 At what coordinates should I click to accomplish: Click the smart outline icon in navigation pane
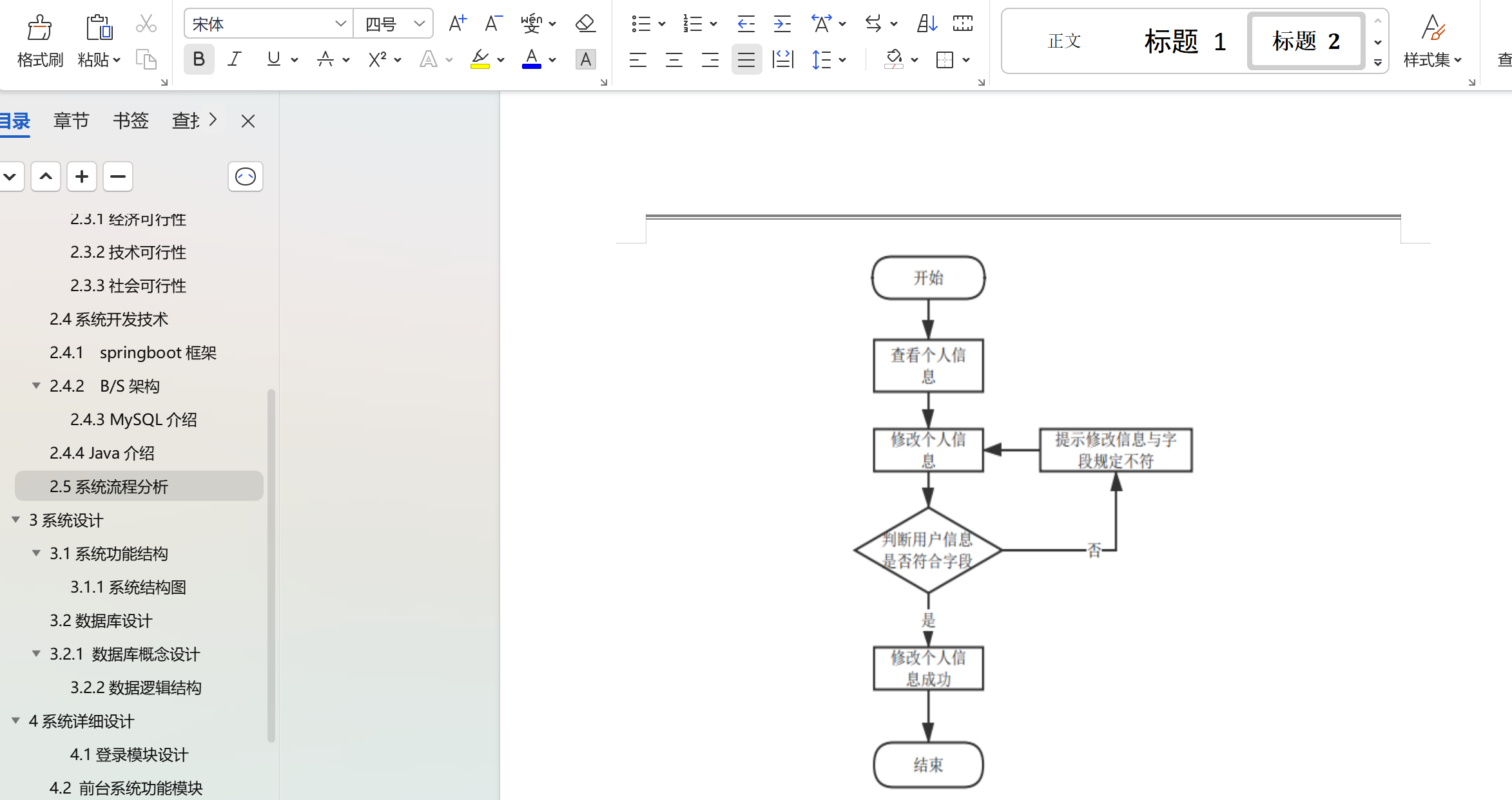[x=245, y=176]
